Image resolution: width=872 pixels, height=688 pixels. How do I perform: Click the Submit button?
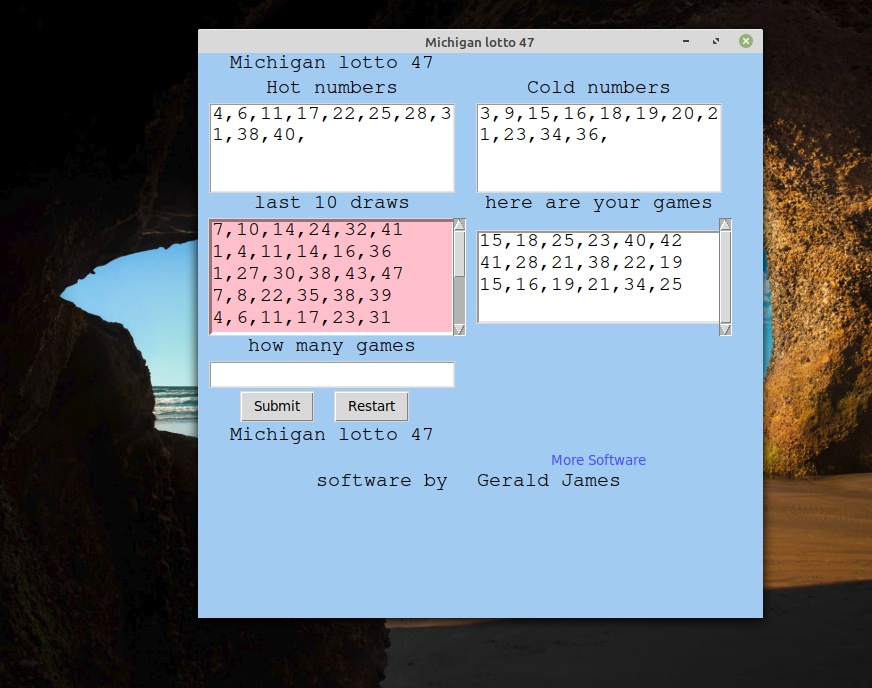tap(277, 407)
